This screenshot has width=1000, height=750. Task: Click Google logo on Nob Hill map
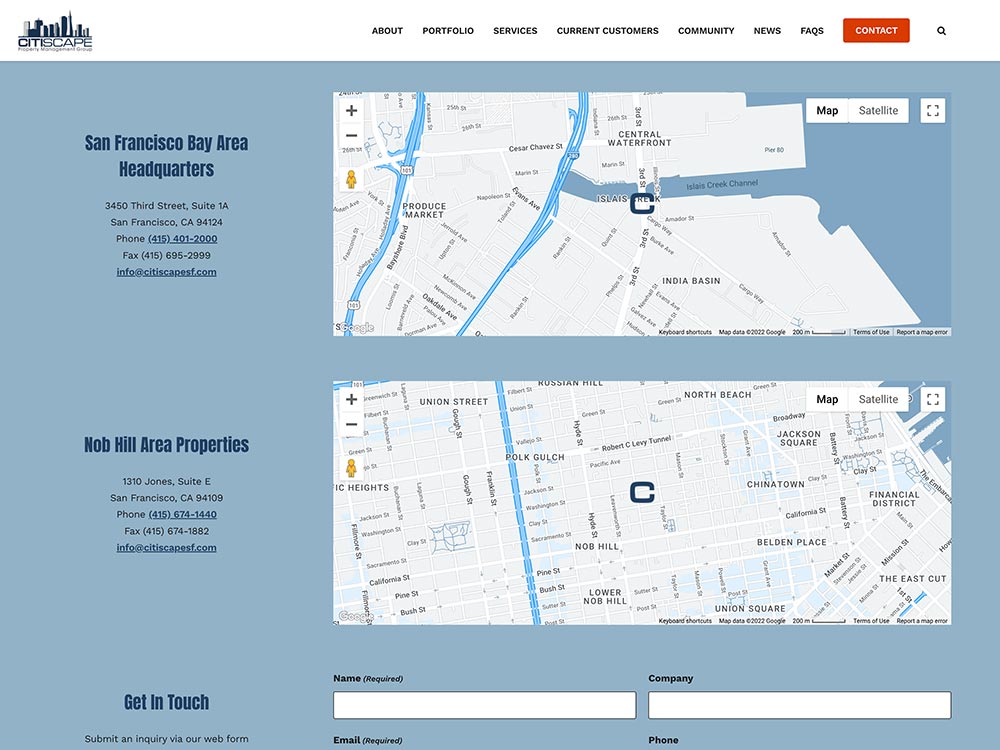pos(357,616)
